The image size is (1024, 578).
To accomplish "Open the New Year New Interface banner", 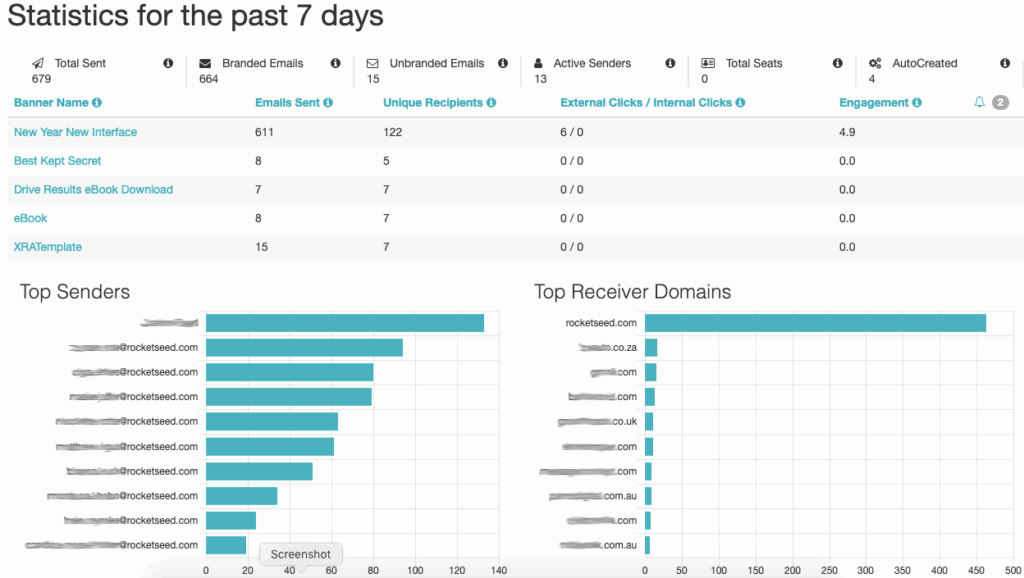I will [x=75, y=132].
